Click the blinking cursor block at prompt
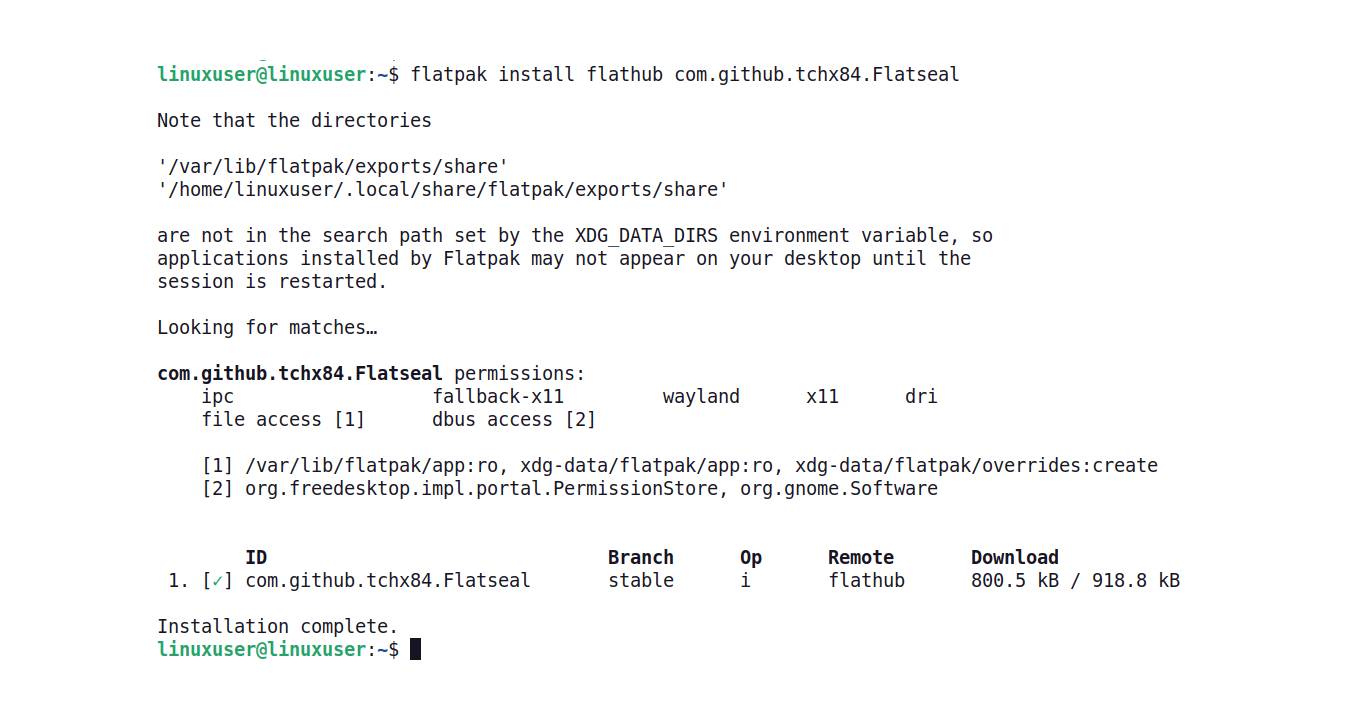This screenshot has width=1366, height=720. (x=416, y=649)
